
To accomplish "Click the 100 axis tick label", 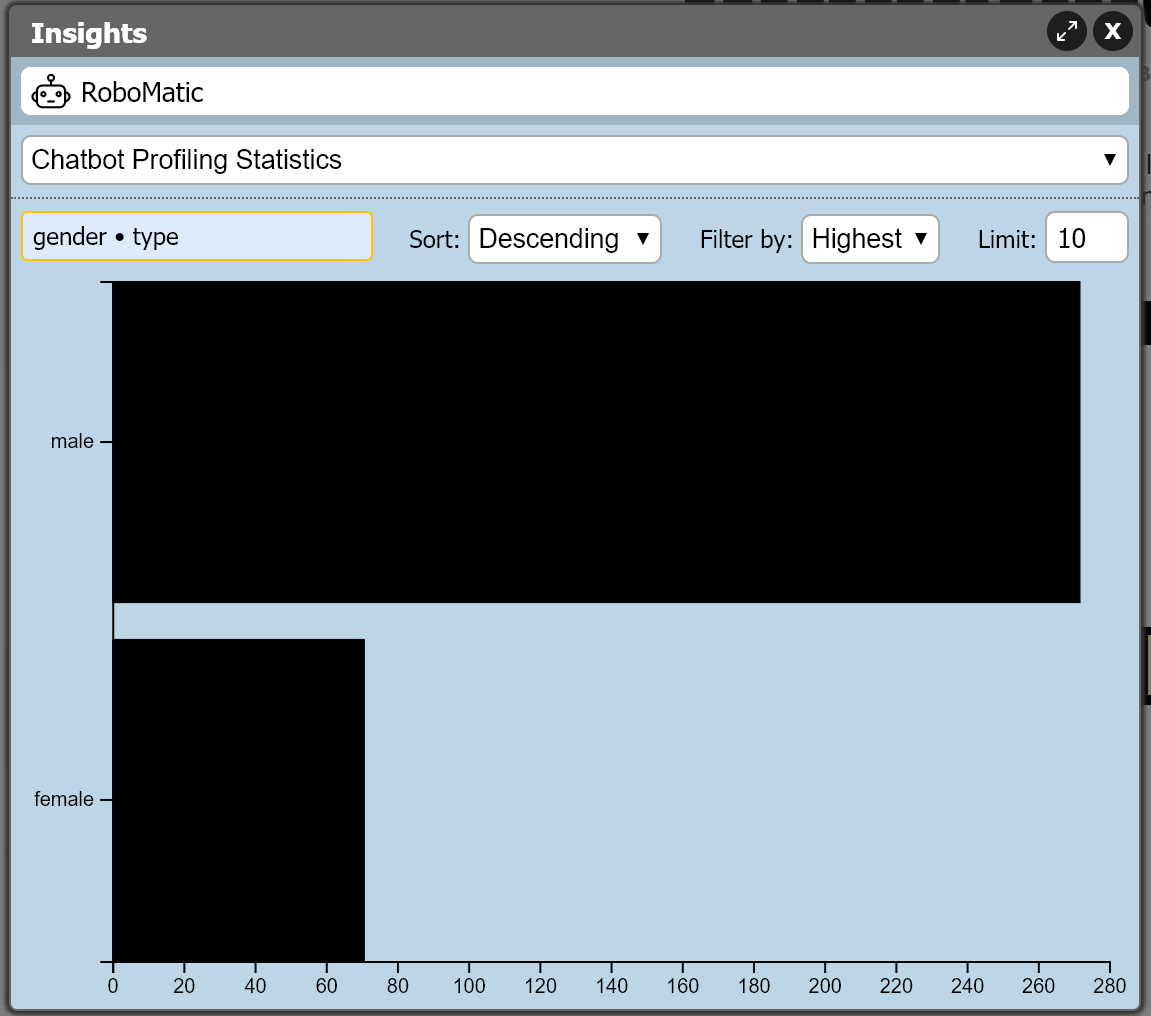I will pyautogui.click(x=469, y=986).
